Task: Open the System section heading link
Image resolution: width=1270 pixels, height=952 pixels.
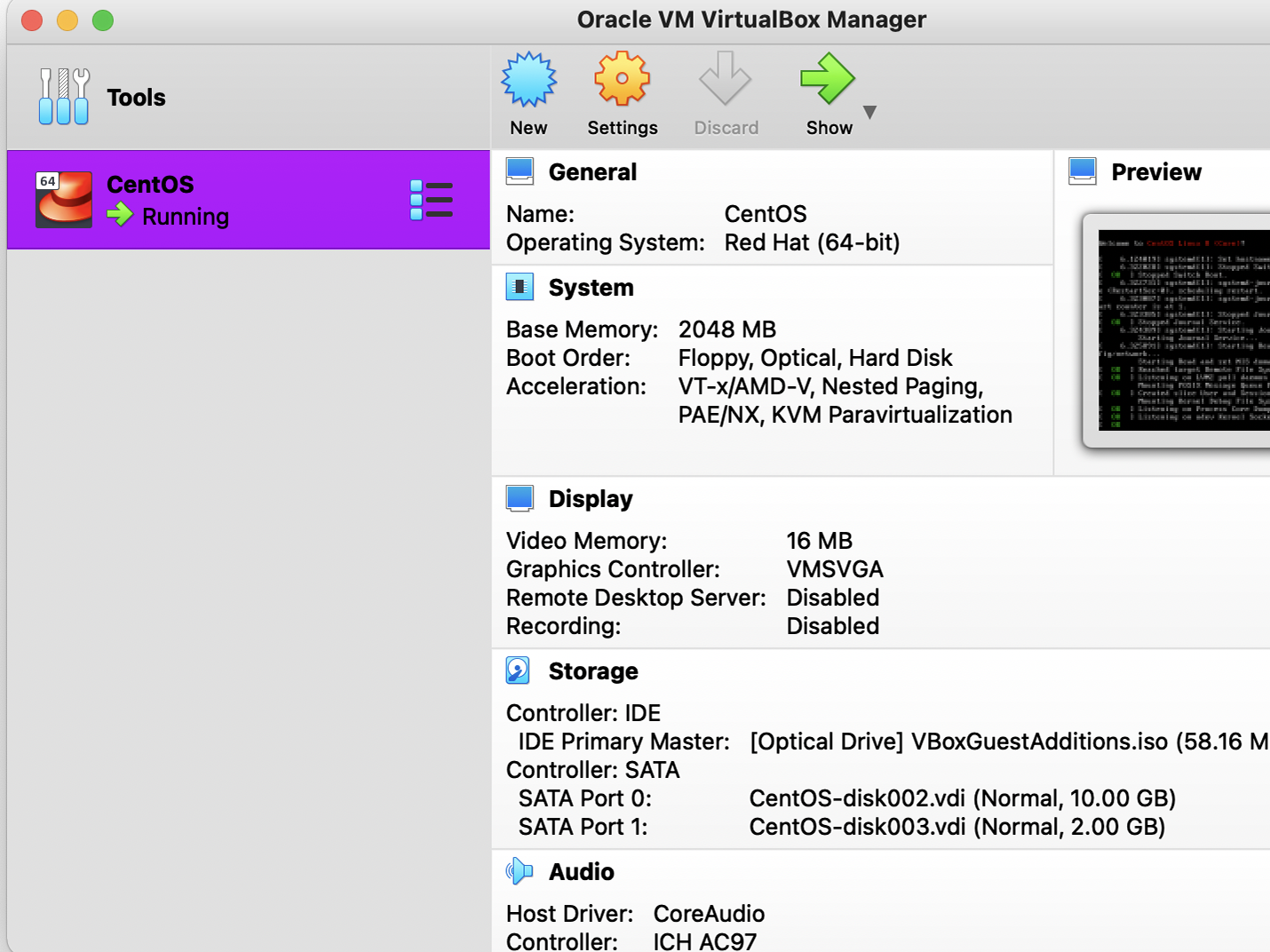Action: [591, 288]
